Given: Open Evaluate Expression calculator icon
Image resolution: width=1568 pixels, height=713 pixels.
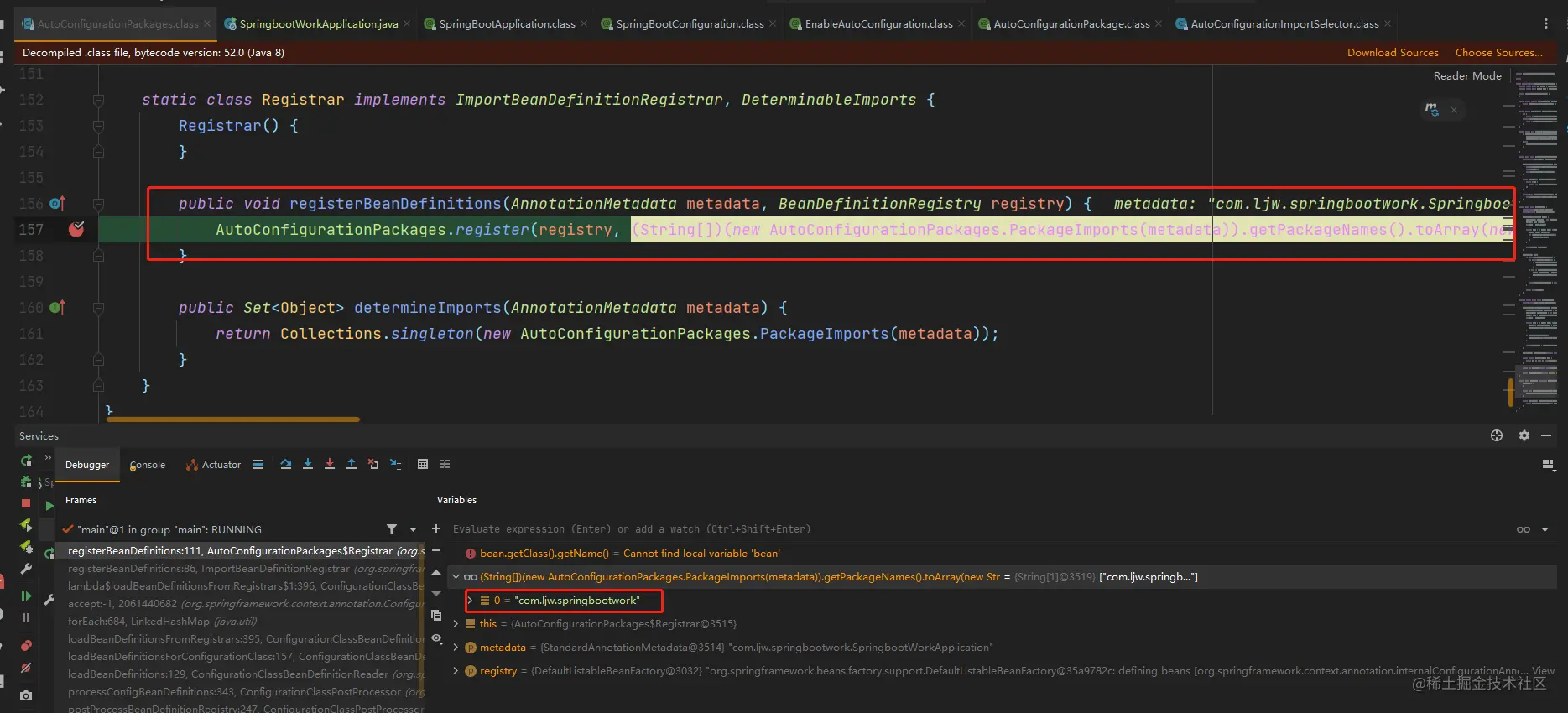Looking at the screenshot, I should coord(423,464).
